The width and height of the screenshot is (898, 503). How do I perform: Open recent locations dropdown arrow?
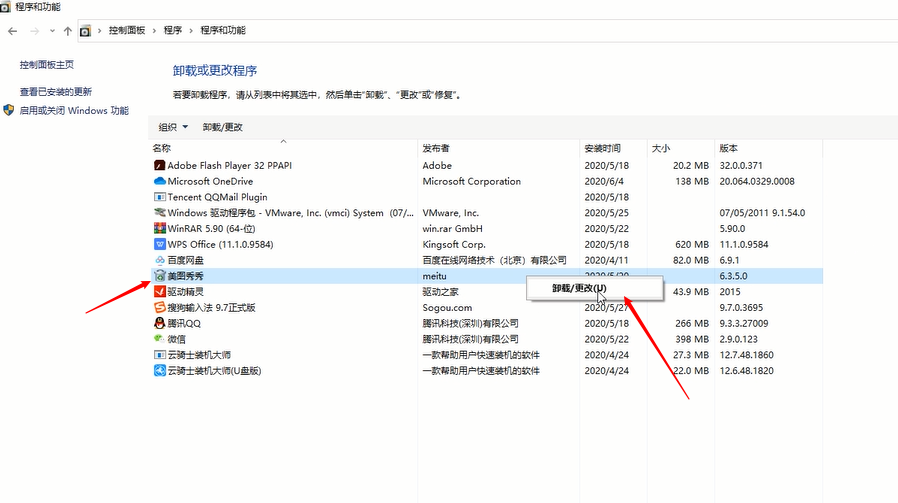[x=52, y=31]
